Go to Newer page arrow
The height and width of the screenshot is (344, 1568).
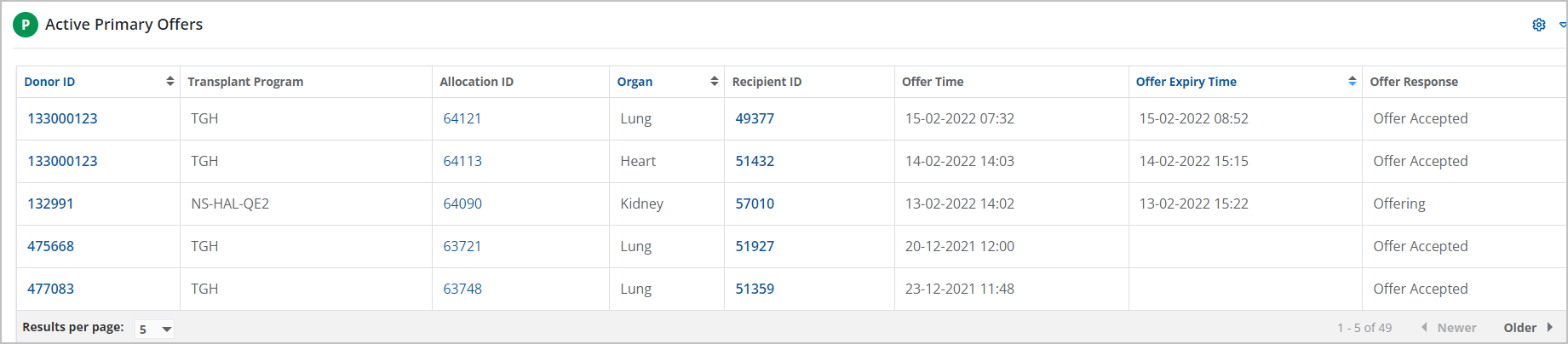(x=1424, y=328)
